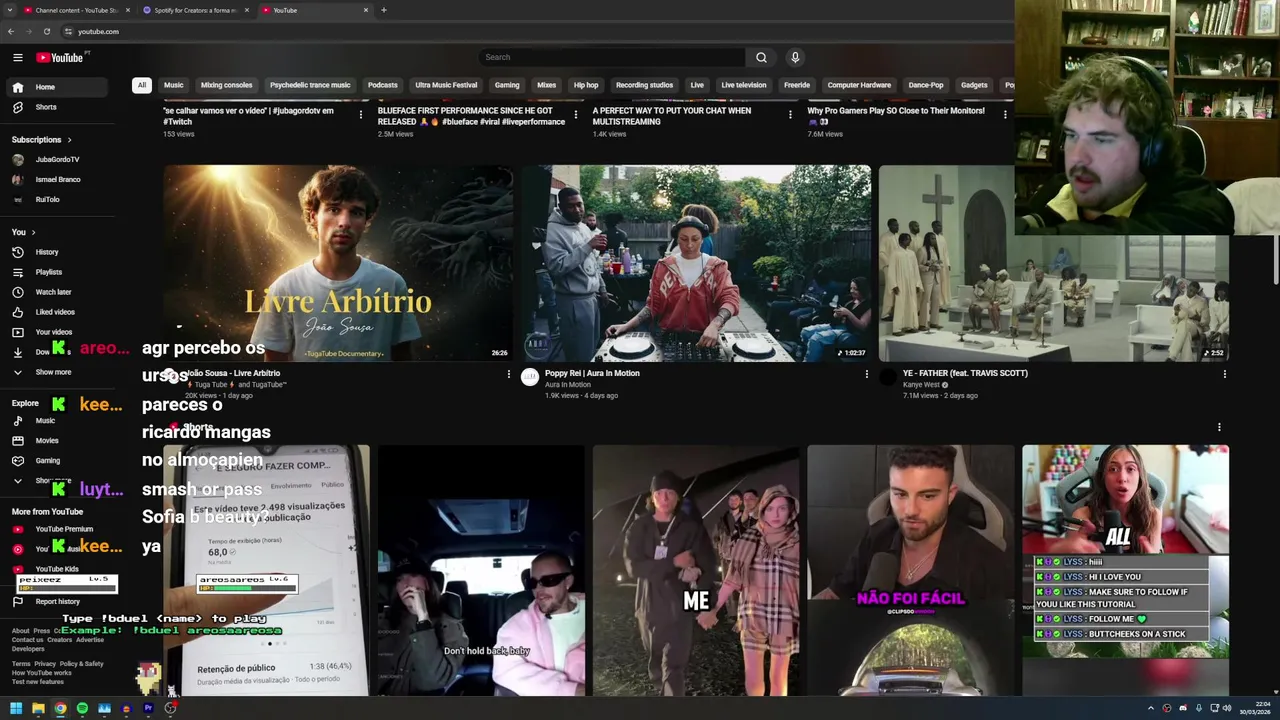Show hidden system tray icons
Viewport: 1280px width, 720px height.
click(x=1150, y=708)
